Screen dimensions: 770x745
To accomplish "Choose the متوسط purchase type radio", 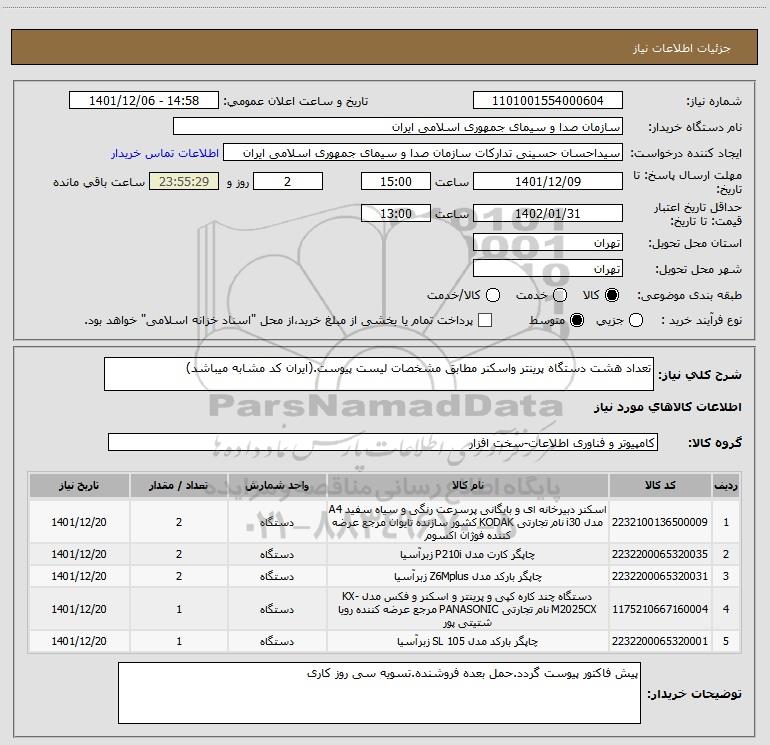I will [577, 321].
